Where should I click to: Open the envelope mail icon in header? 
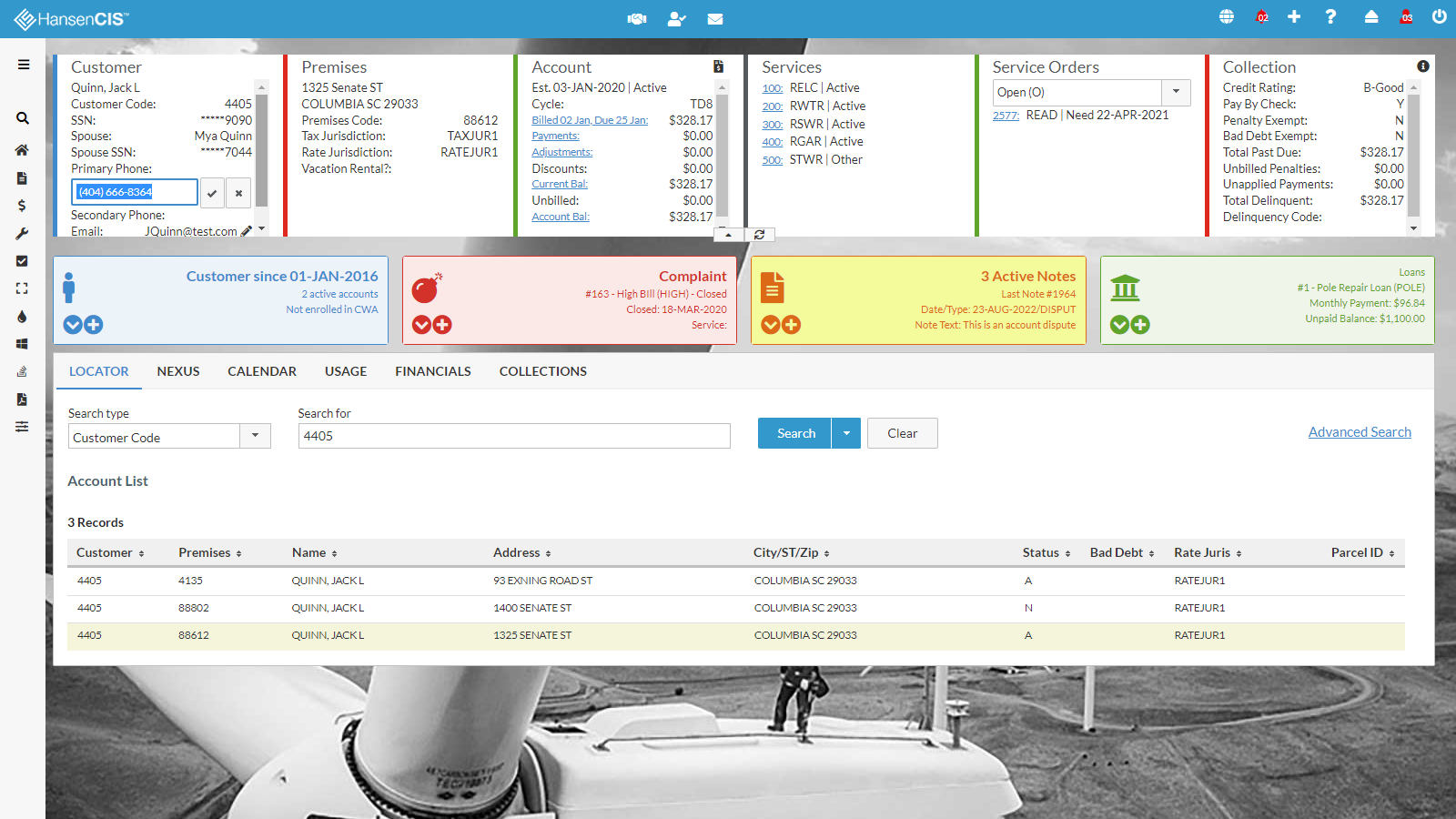(x=715, y=18)
